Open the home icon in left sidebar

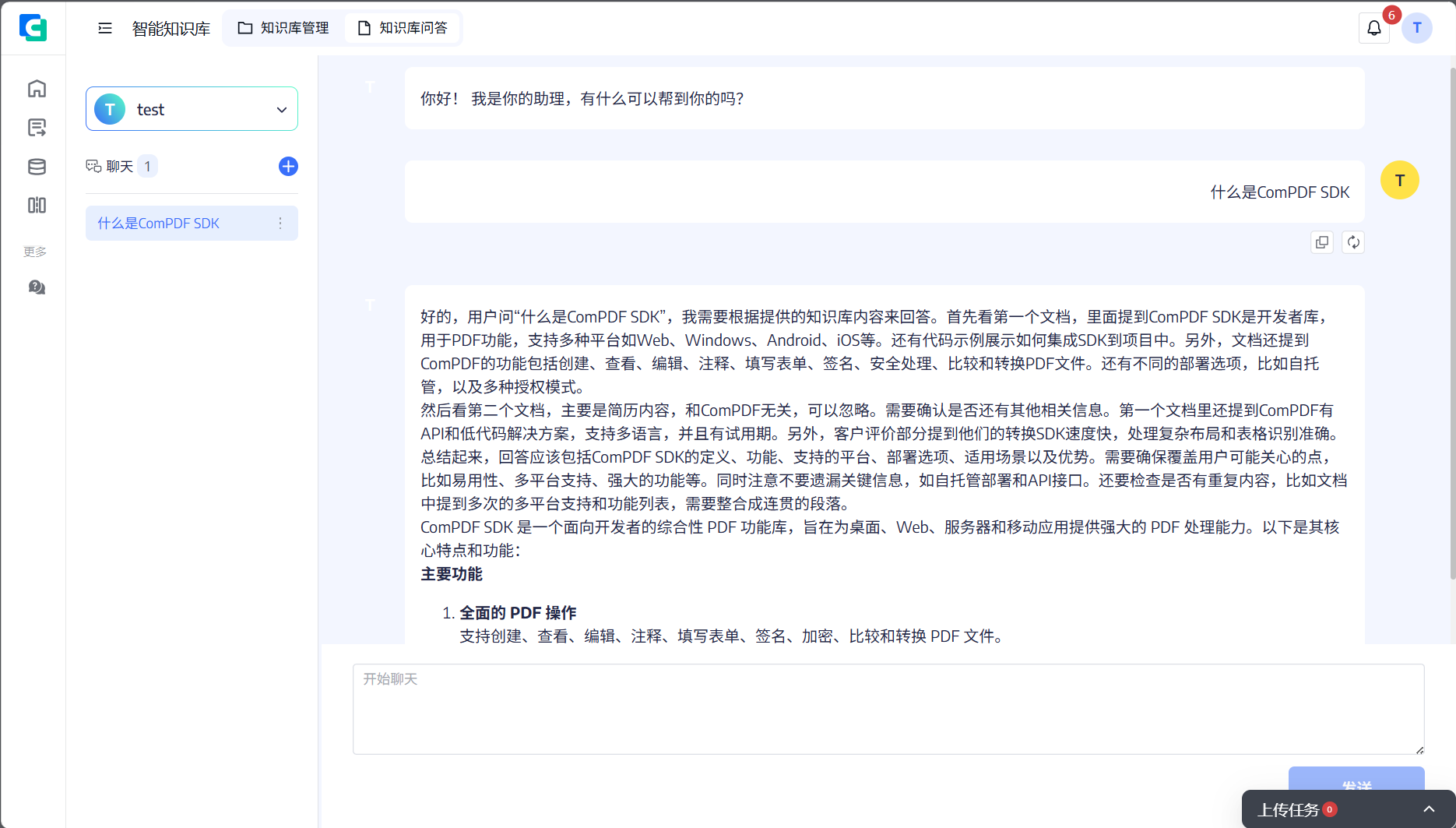coord(37,88)
